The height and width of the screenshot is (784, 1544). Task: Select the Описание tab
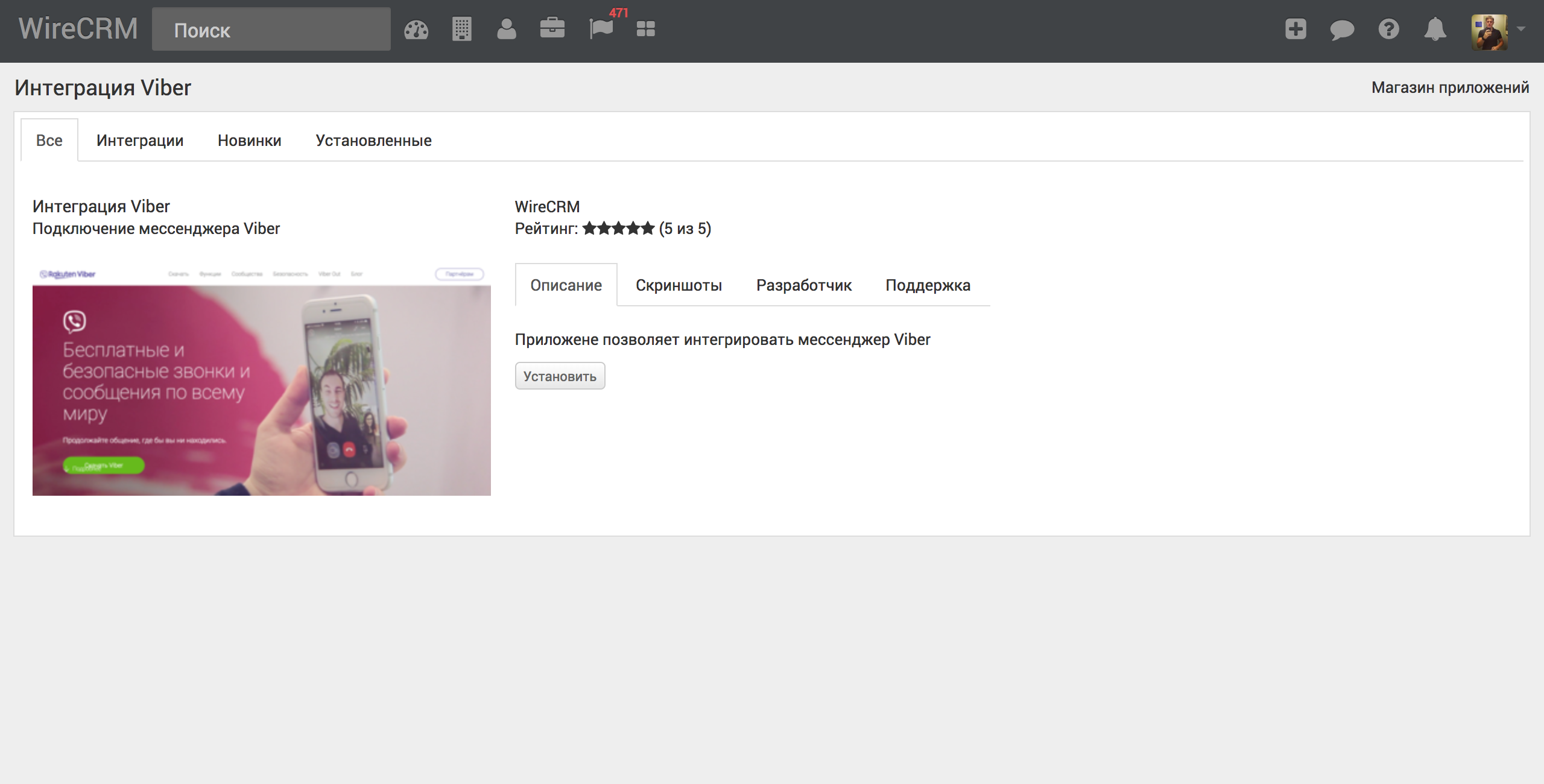tap(566, 285)
